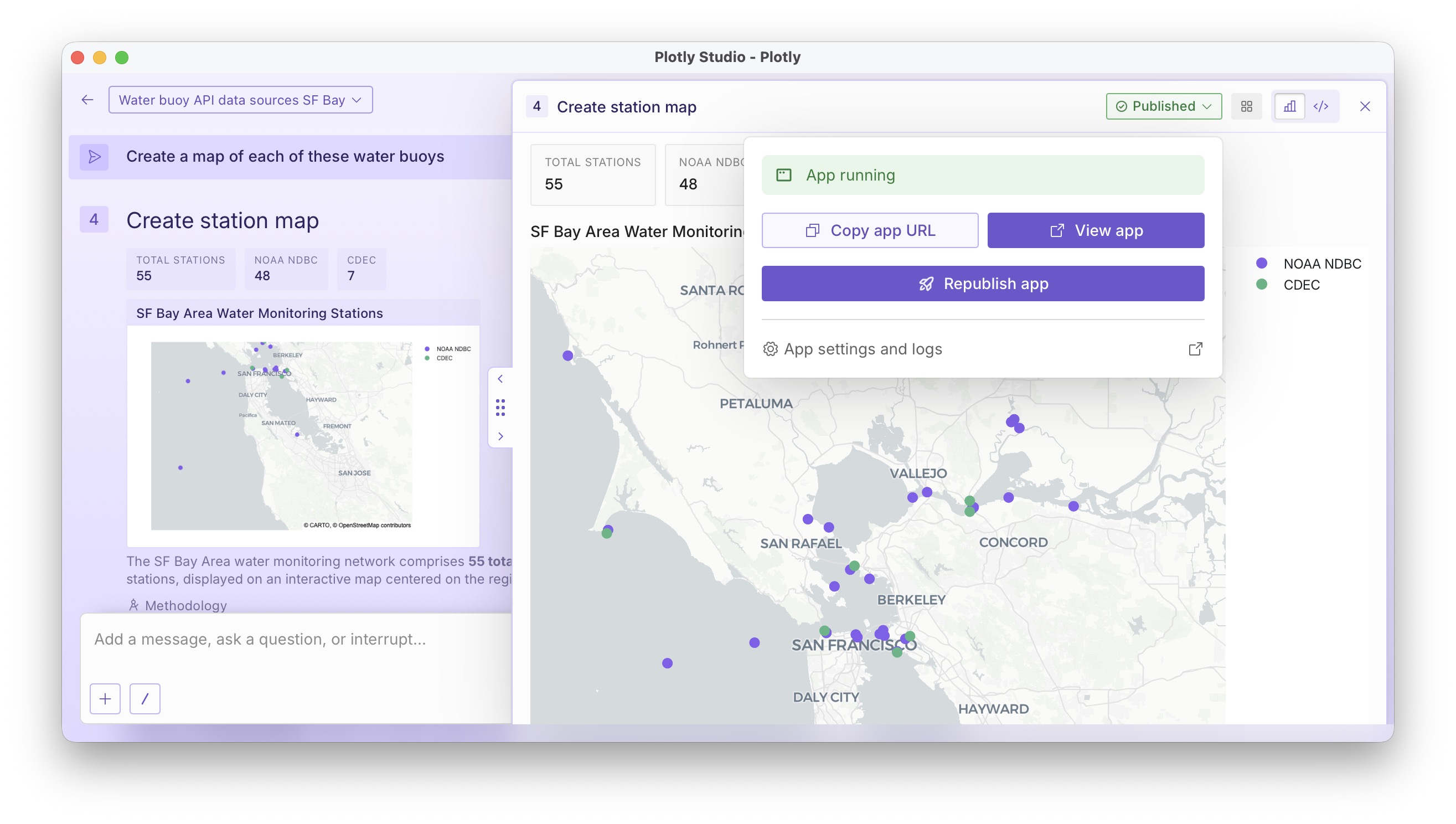This screenshot has width=1456, height=824.
Task: Click the TOTAL STATIONS 55 card
Action: [592, 175]
